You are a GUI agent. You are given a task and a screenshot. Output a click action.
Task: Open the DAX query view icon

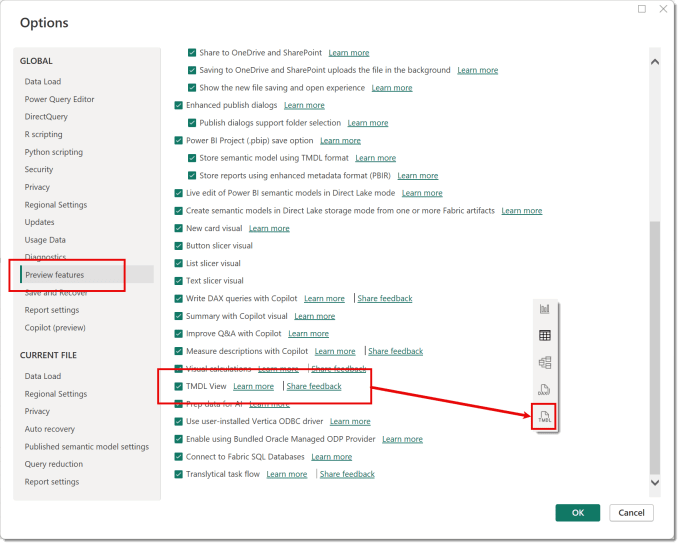pos(546,391)
